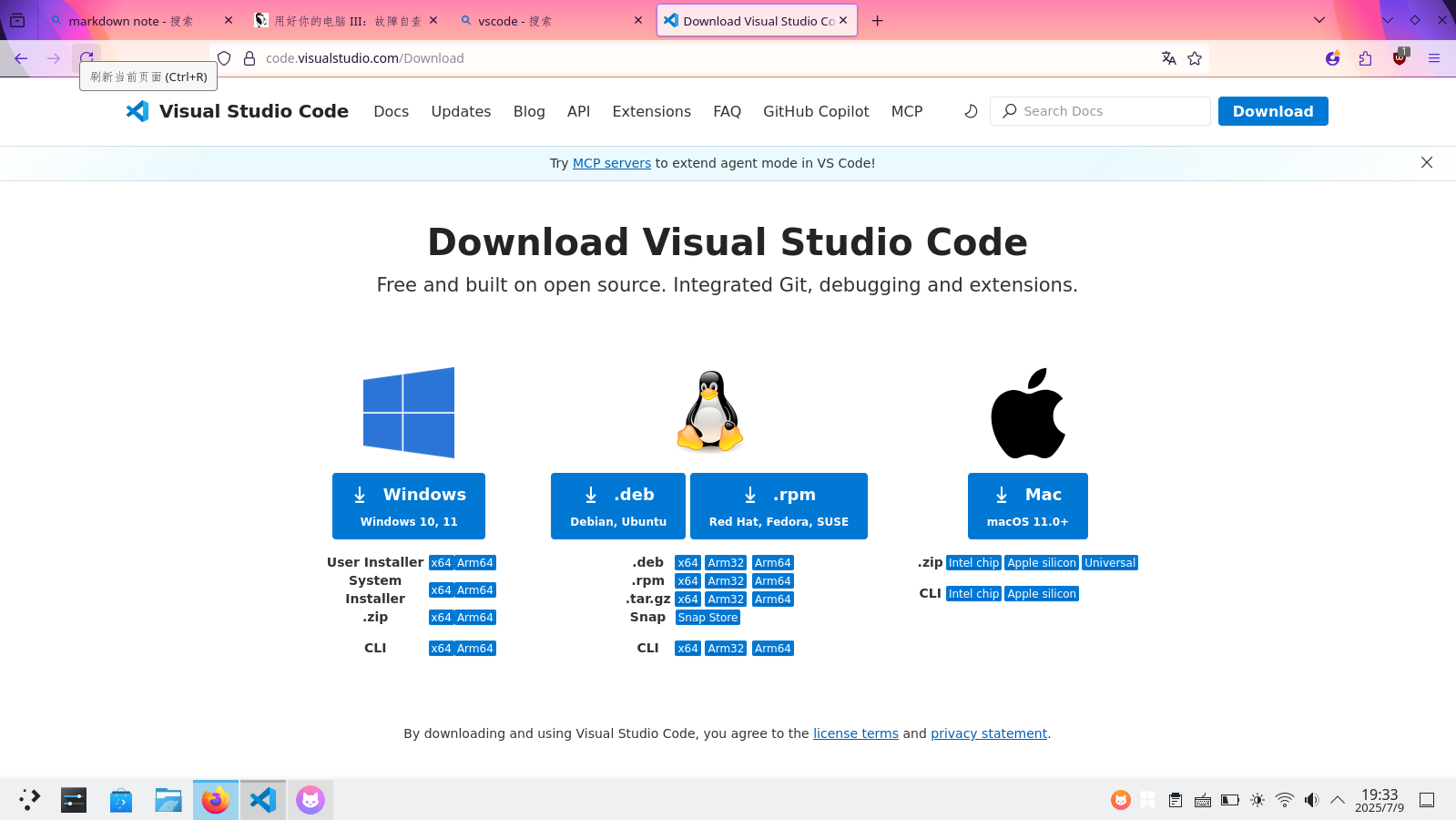Open the license terms link

pos(856,733)
